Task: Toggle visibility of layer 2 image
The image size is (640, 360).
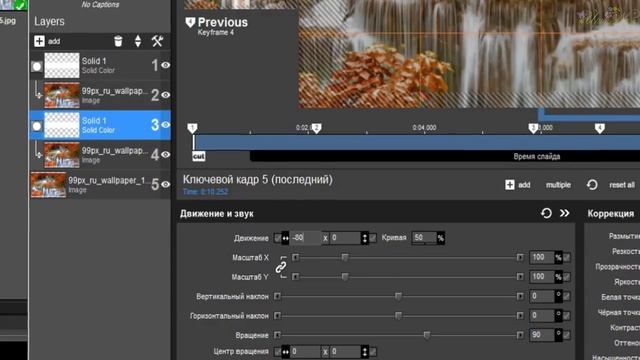Action: [165, 95]
